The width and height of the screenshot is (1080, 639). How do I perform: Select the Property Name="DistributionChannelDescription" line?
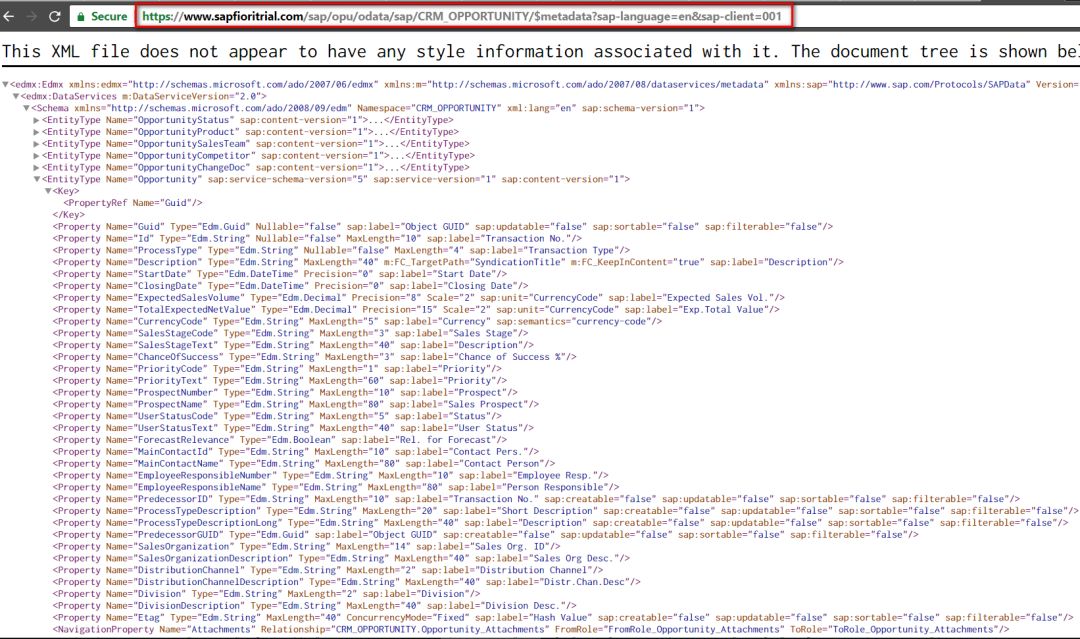(x=347, y=582)
